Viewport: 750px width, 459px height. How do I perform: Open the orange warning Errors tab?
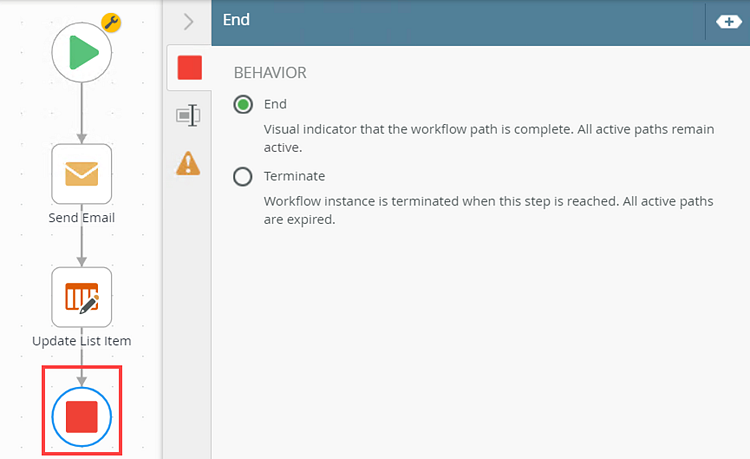[188, 163]
